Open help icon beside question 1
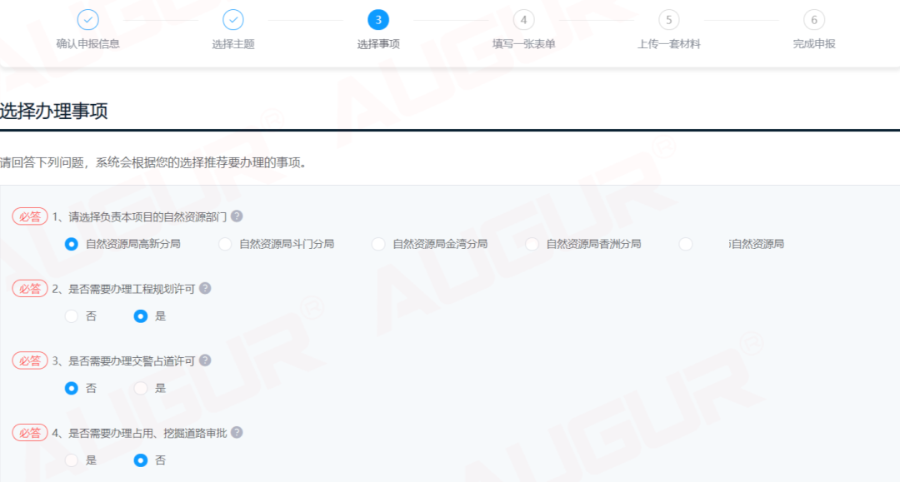 point(236,216)
